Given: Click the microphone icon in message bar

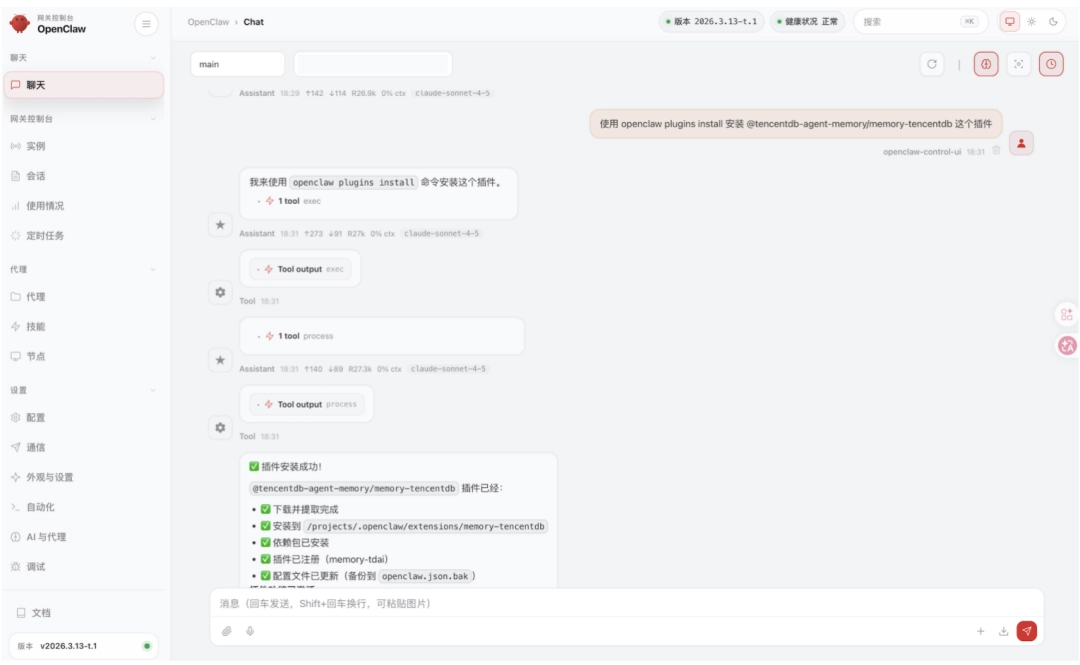Looking at the screenshot, I should pyautogui.click(x=248, y=631).
